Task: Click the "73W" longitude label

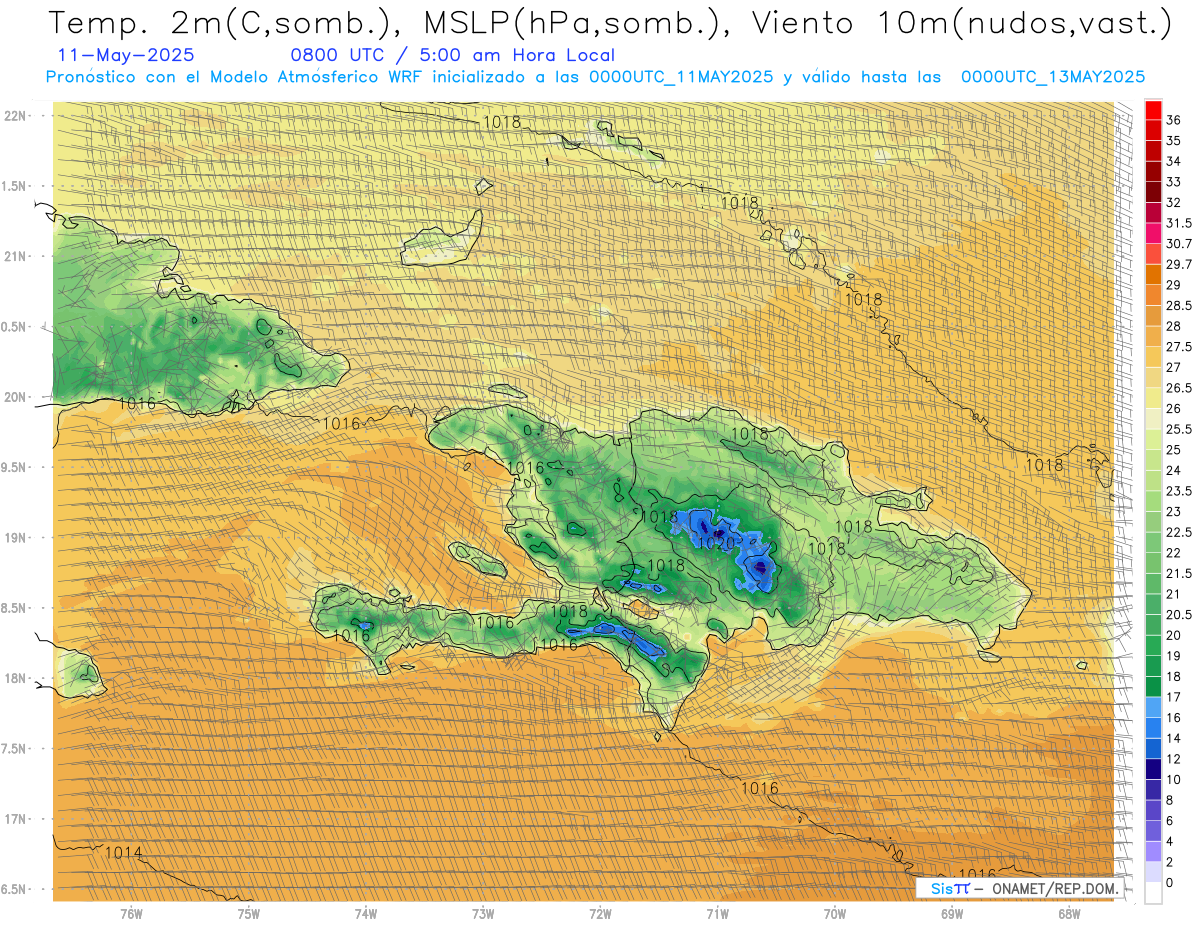Action: [x=483, y=913]
